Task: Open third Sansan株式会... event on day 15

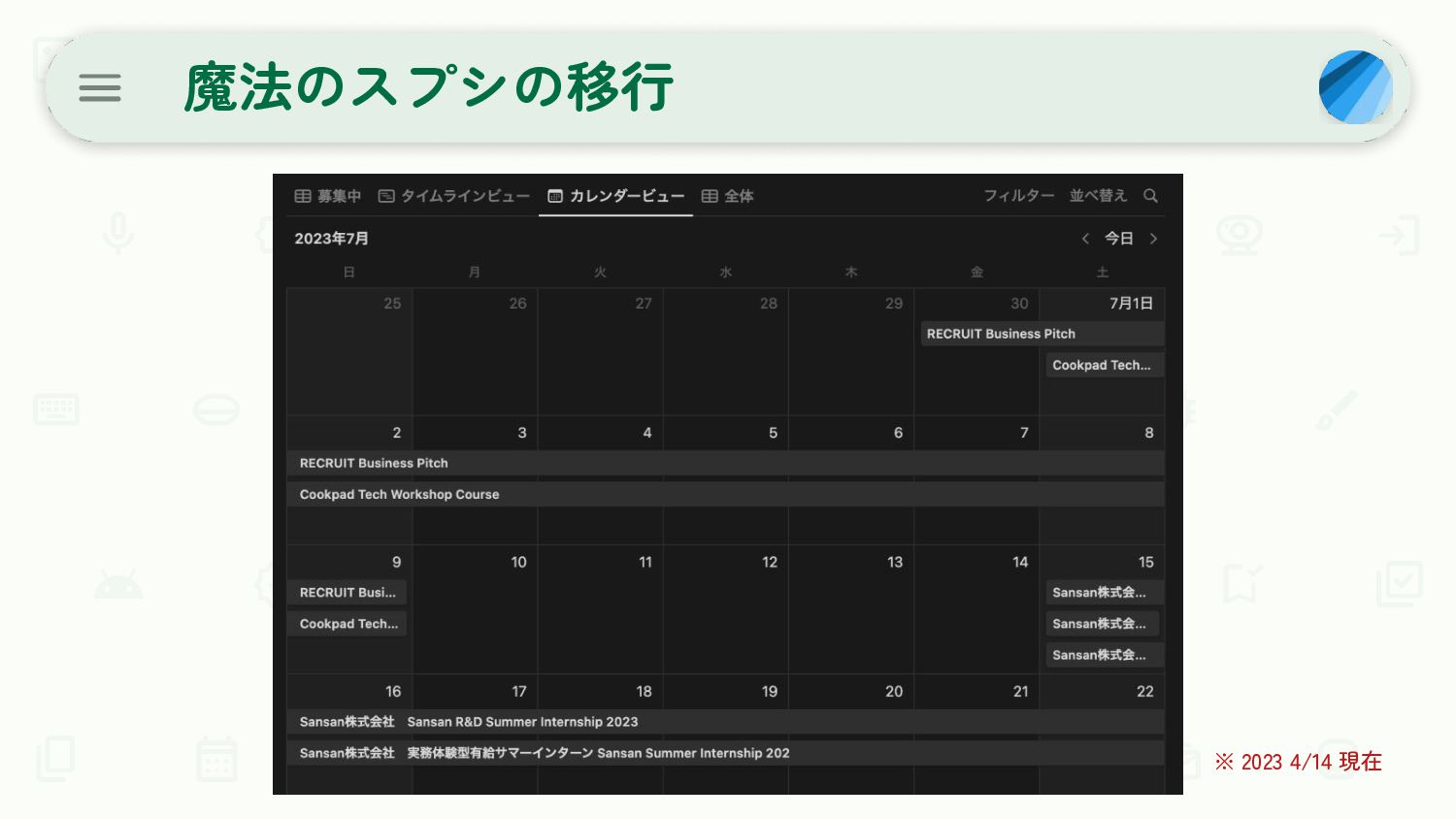Action: (1104, 655)
